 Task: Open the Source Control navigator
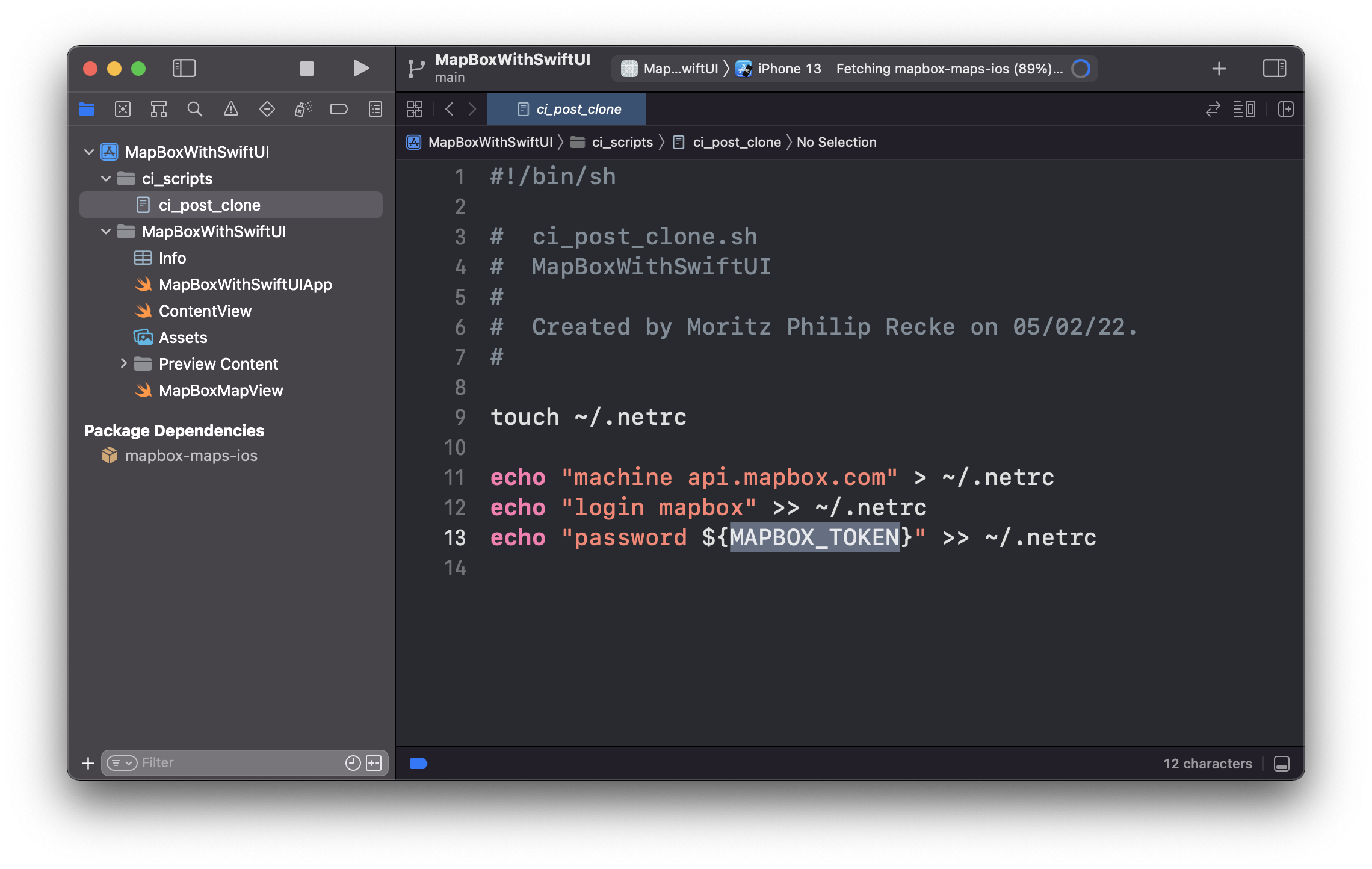tap(123, 109)
